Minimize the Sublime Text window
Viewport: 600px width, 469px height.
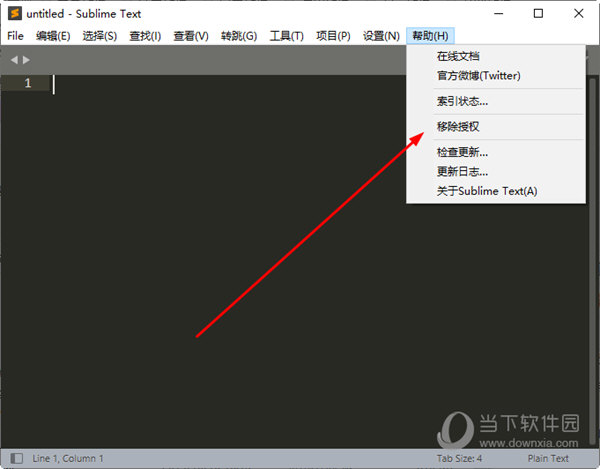click(498, 13)
